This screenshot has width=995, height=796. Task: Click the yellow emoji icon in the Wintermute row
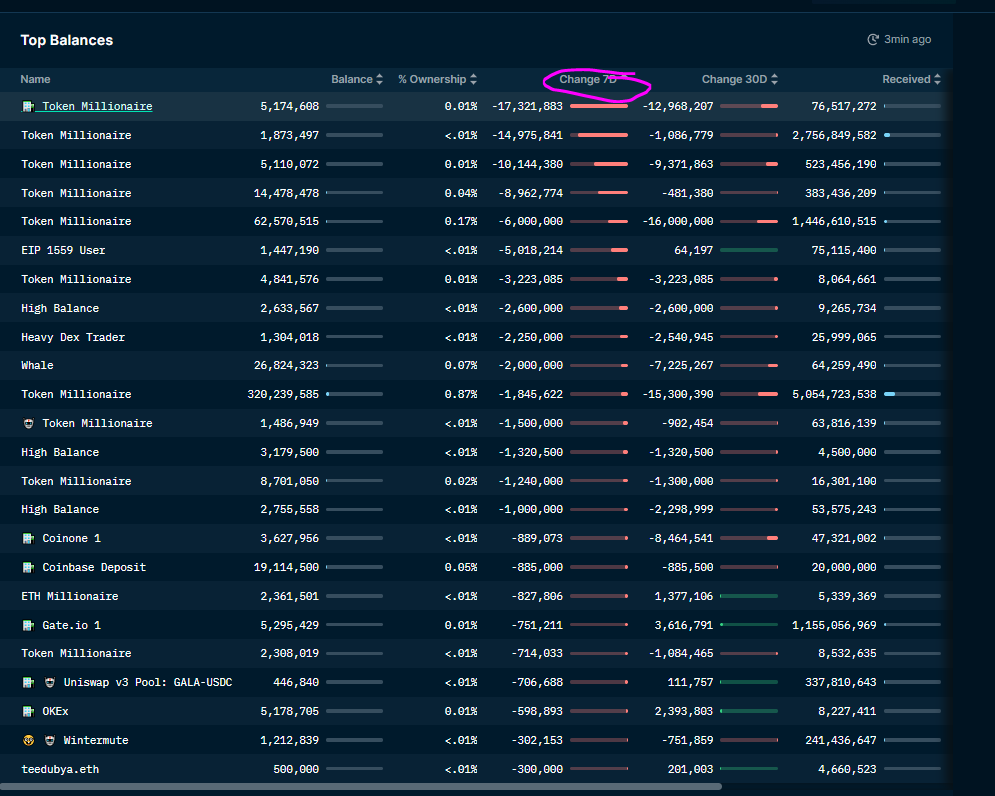(28, 740)
